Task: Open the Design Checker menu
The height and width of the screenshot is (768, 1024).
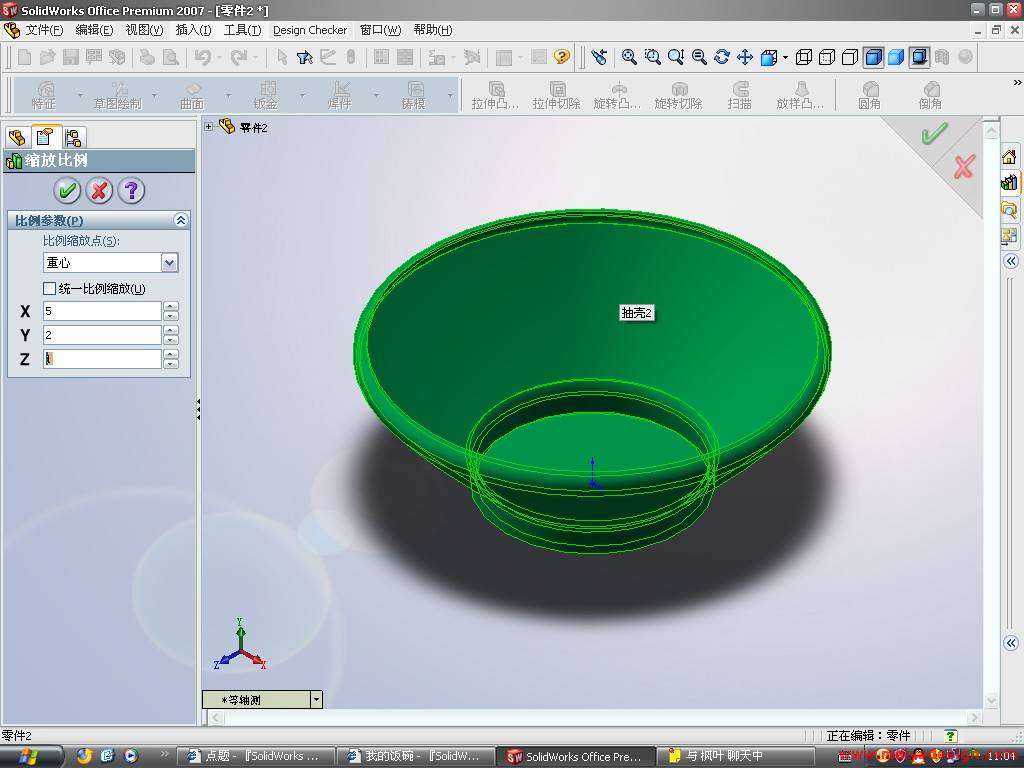Action: (x=309, y=30)
